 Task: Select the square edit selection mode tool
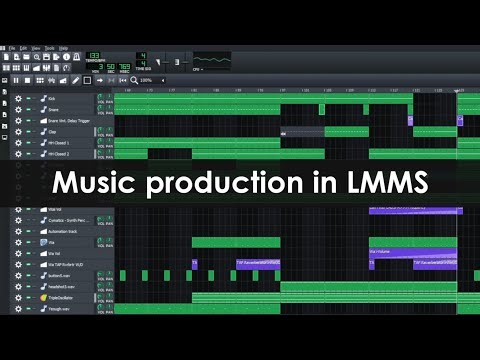click(87, 80)
